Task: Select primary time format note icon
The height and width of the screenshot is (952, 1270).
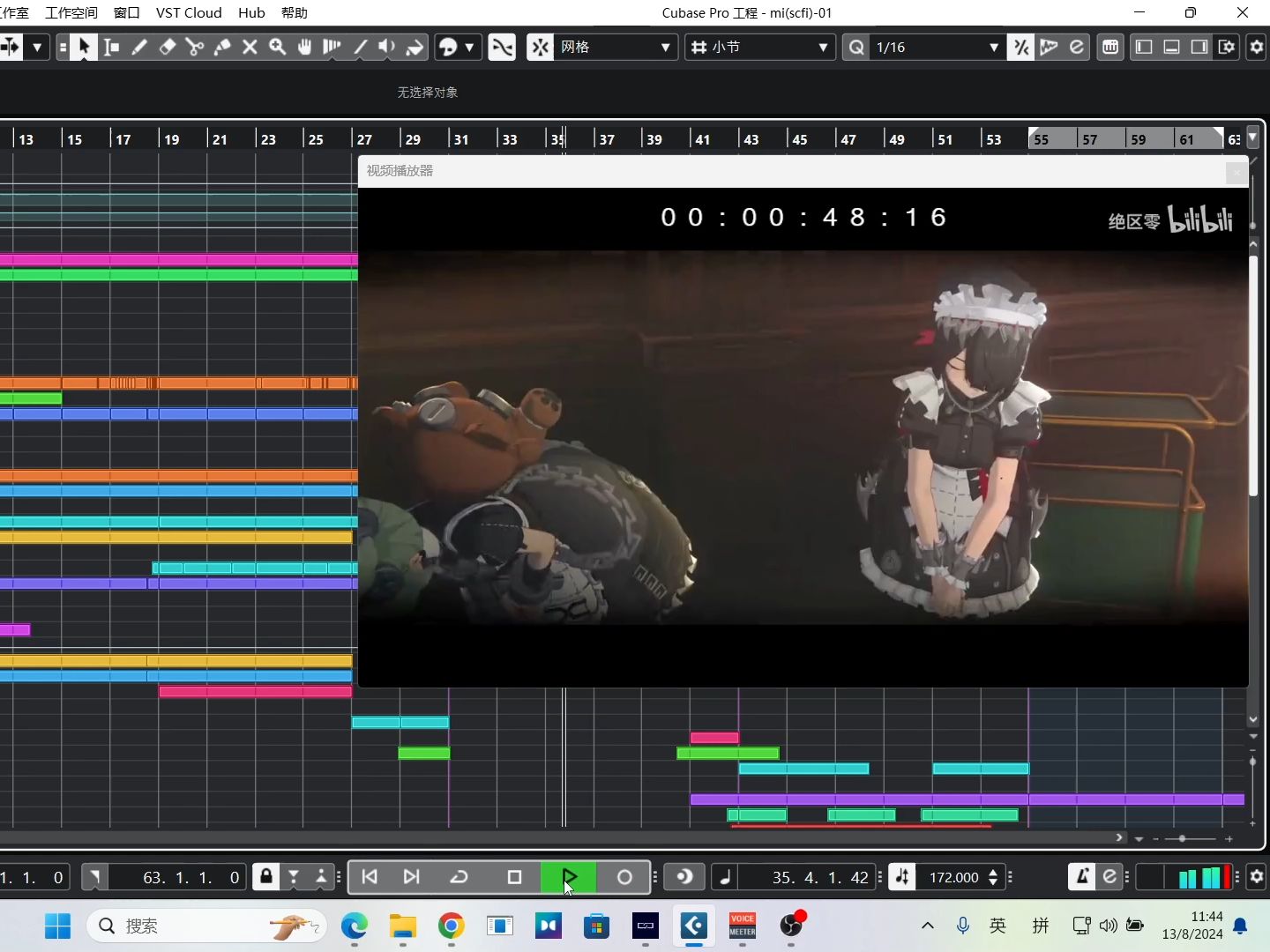Action: pos(725,877)
